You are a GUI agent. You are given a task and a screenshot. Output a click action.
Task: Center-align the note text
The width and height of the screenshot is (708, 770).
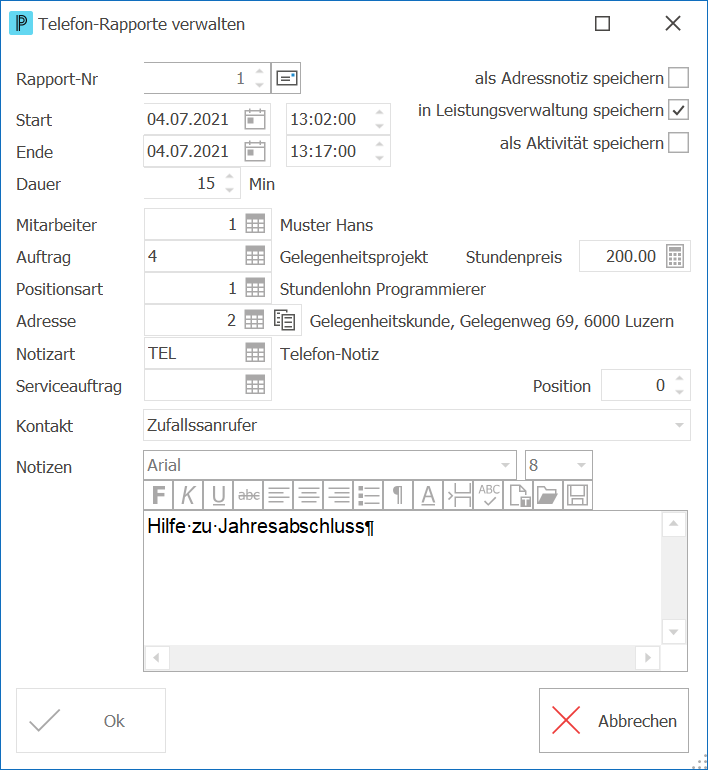pos(308,495)
